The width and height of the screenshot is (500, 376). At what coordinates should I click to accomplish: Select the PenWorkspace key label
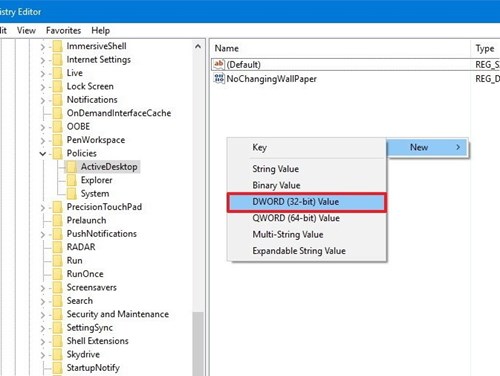point(96,140)
